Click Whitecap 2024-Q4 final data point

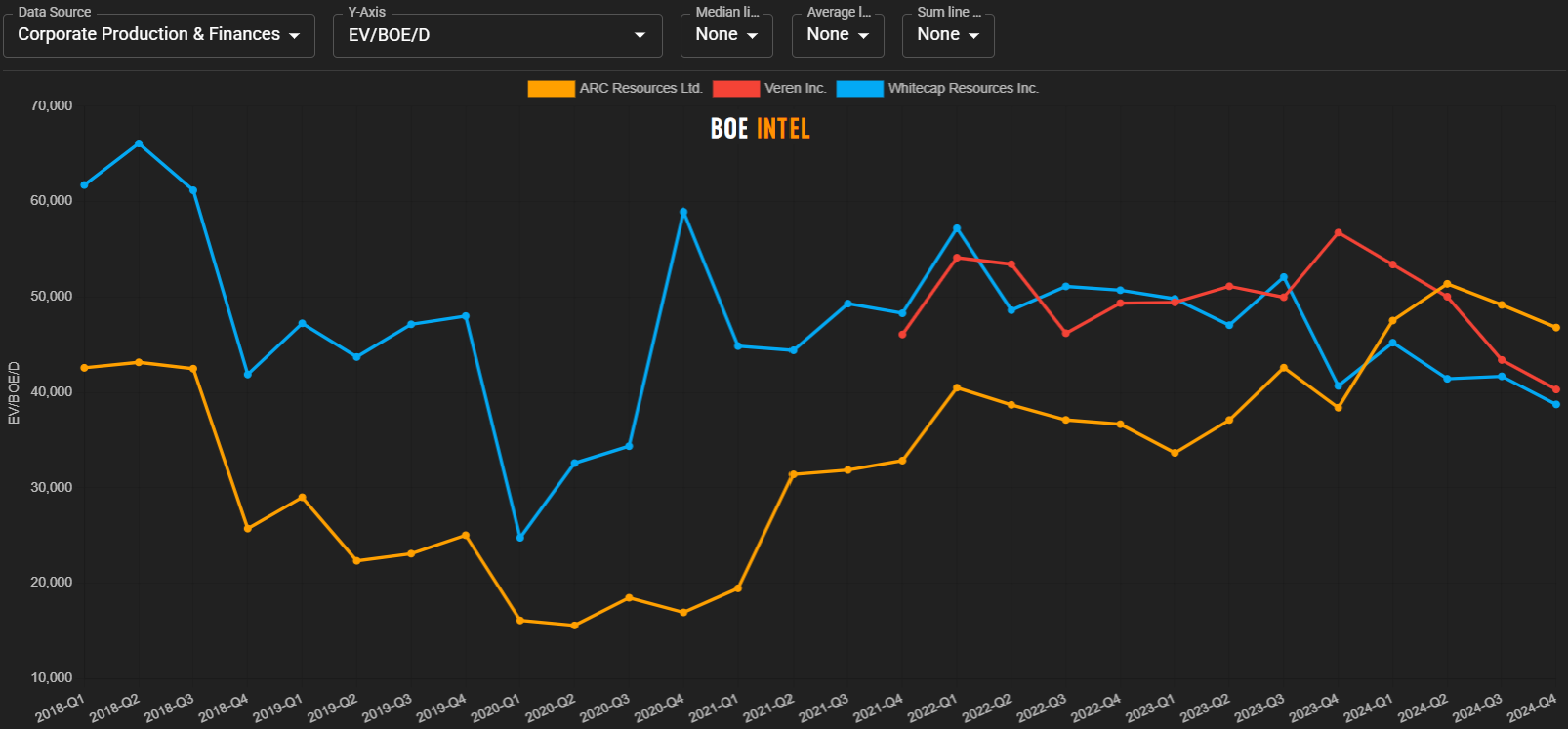pyautogui.click(x=1556, y=404)
